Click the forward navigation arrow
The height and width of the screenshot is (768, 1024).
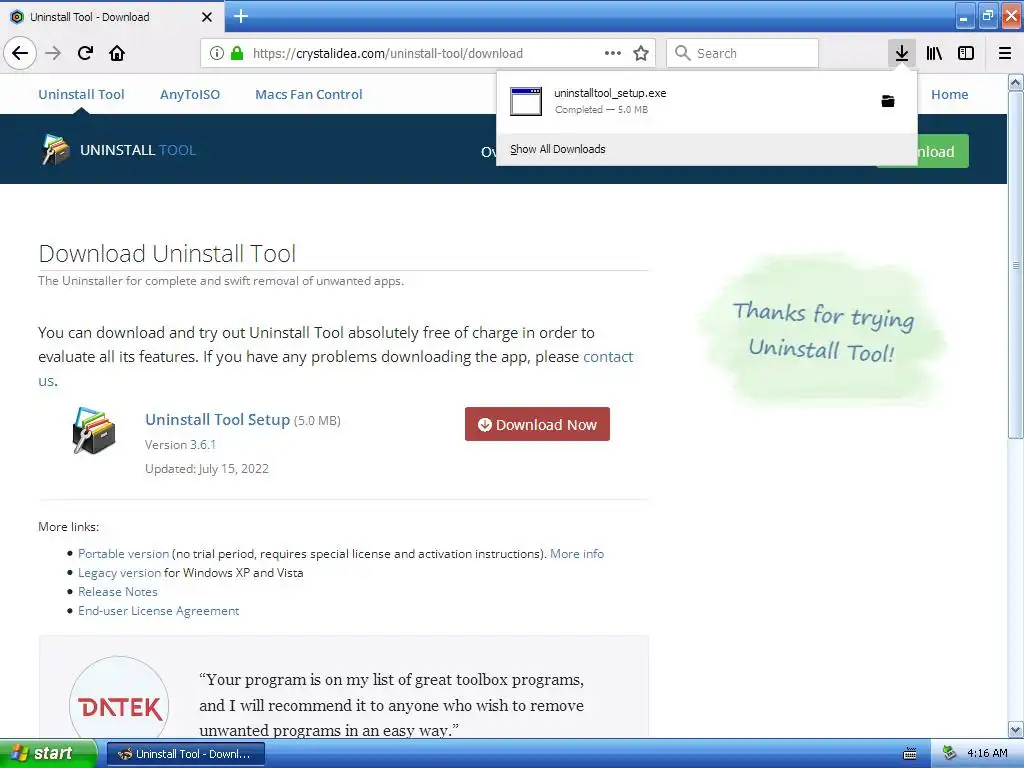tap(54, 53)
